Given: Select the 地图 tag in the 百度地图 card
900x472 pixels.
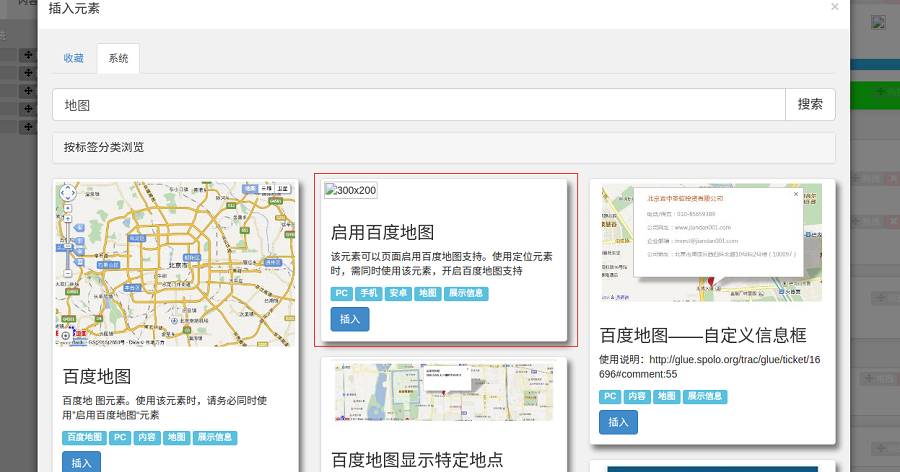Looking at the screenshot, I should 177,438.
